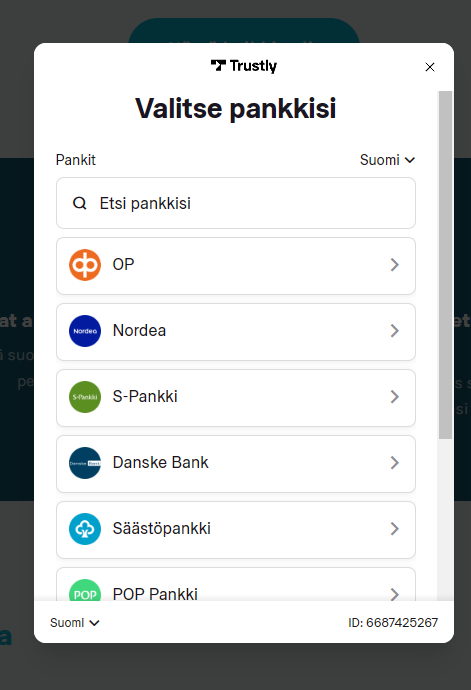The width and height of the screenshot is (471, 690).
Task: Choose Säästöpankki as your bank
Action: [x=236, y=530]
